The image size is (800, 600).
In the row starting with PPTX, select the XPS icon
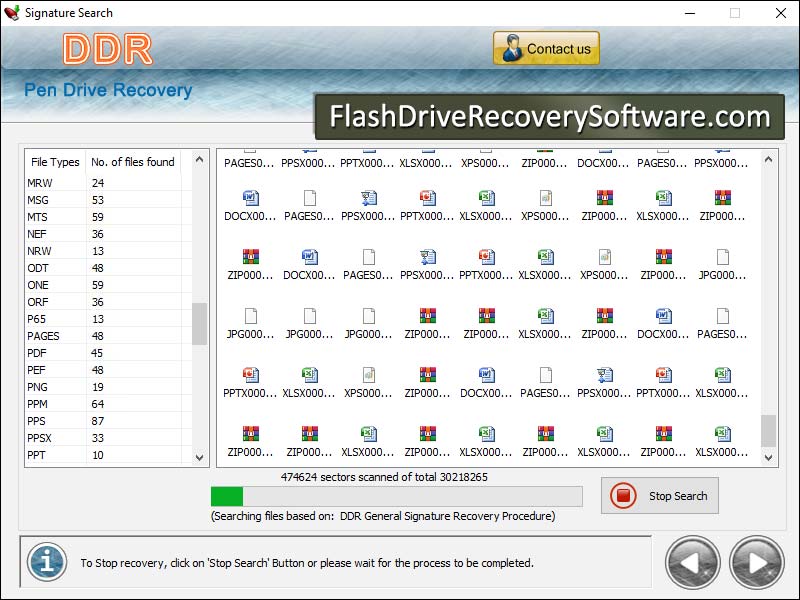[x=368, y=375]
